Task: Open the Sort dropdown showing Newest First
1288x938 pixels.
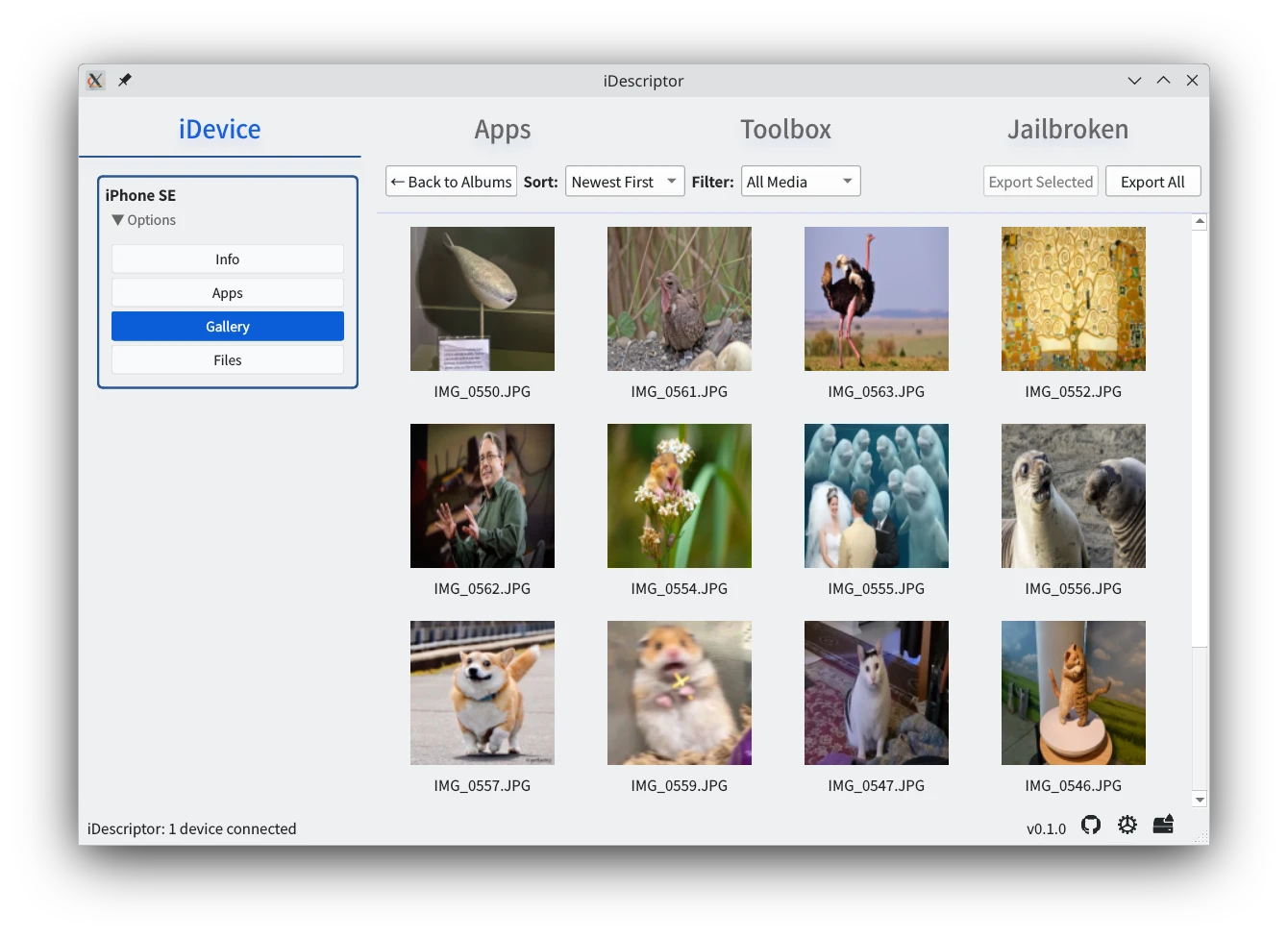Action: (x=625, y=182)
